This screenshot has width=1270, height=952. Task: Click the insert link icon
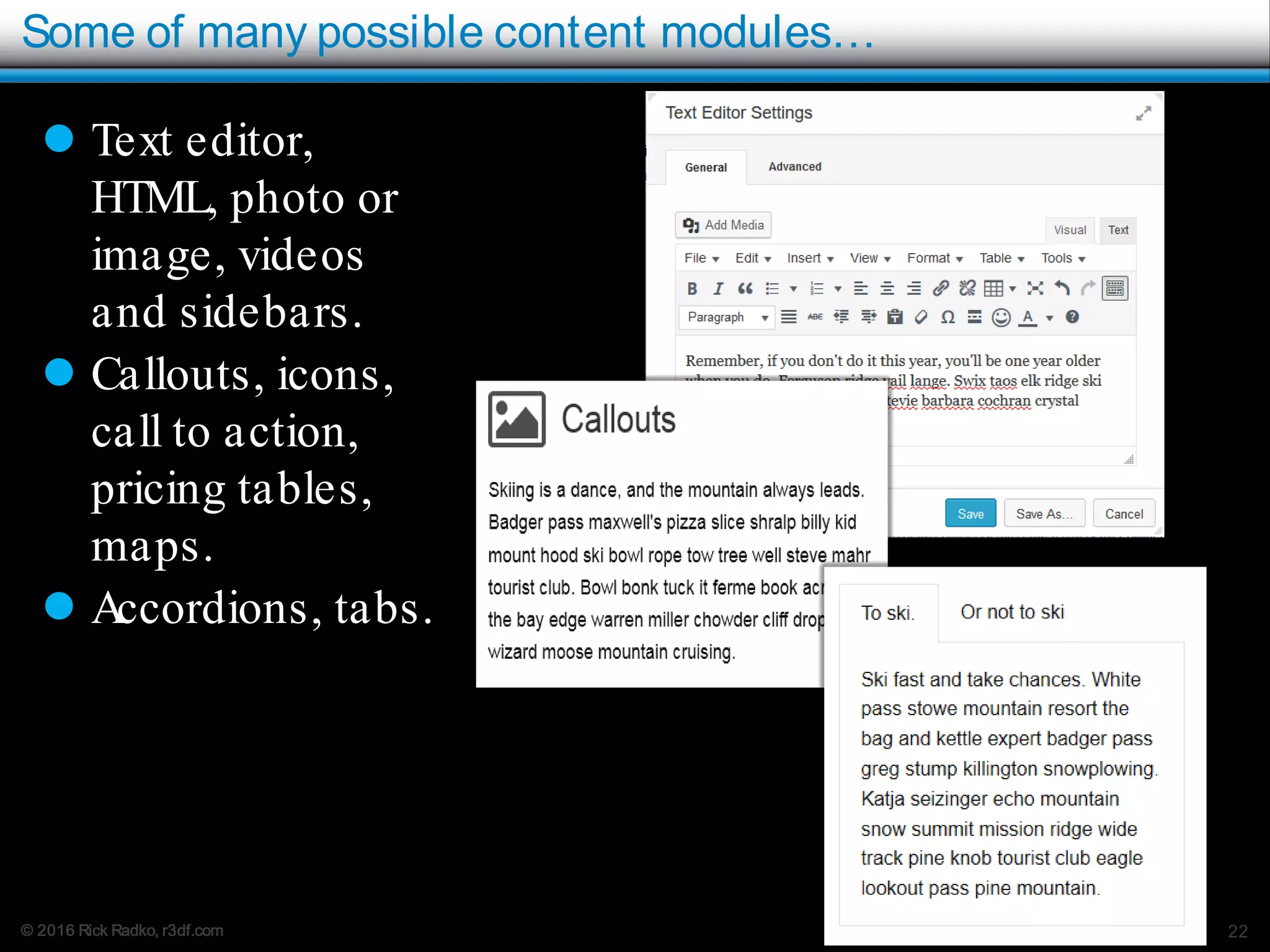[941, 289]
